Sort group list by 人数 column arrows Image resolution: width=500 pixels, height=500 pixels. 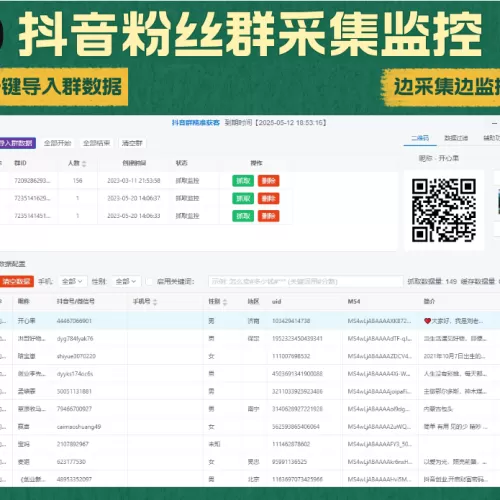coord(84,163)
